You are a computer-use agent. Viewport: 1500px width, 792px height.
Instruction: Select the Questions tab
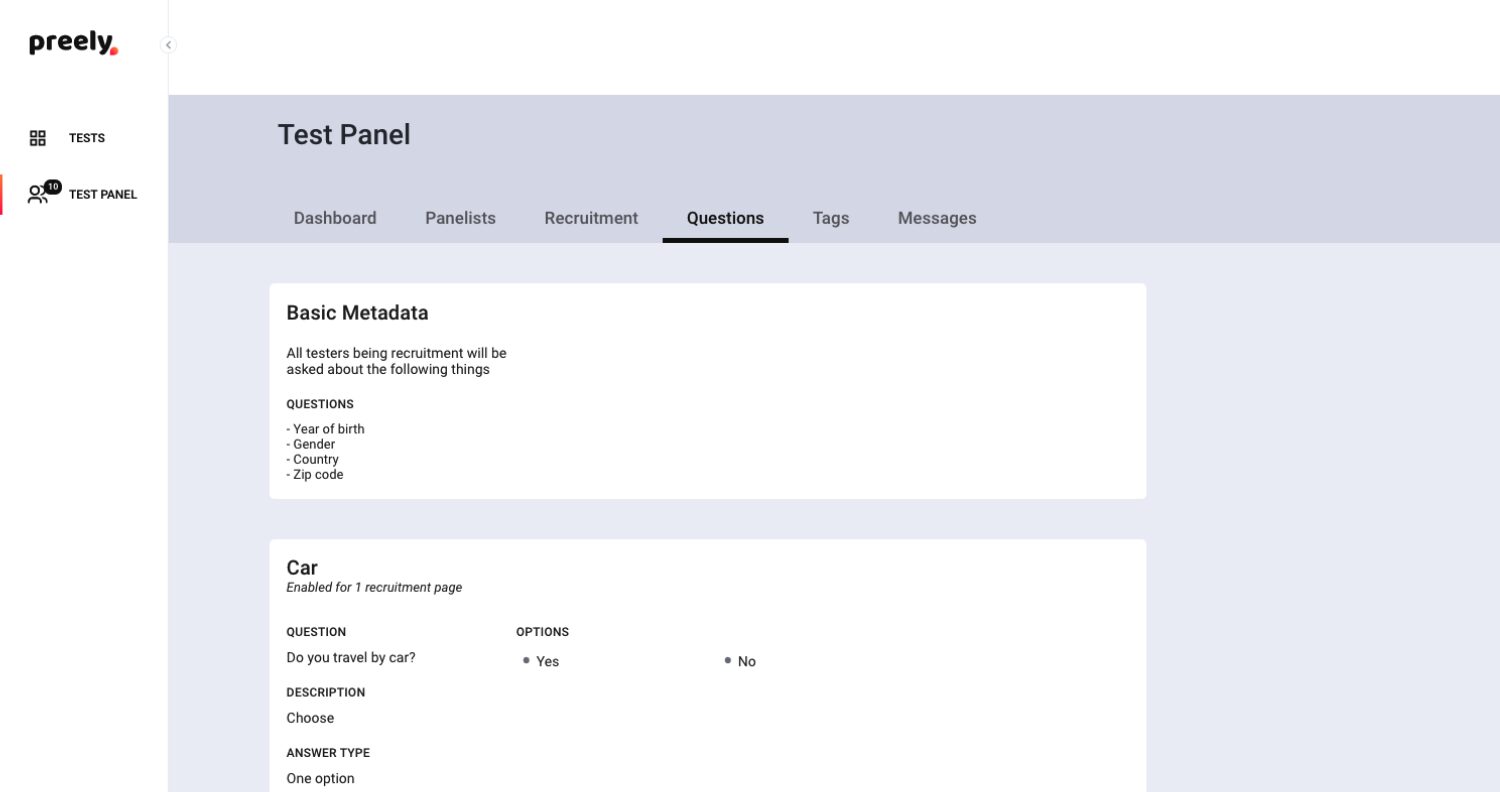coord(725,218)
